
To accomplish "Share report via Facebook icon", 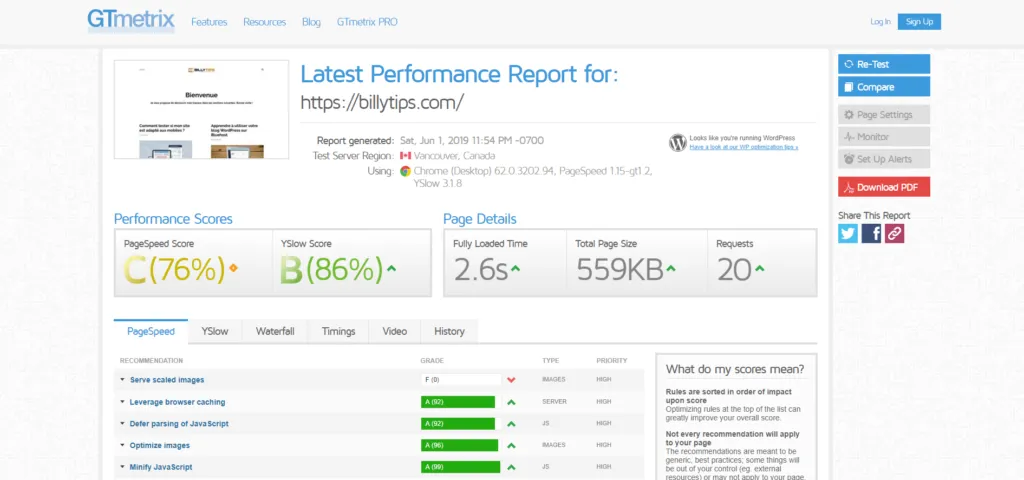I will [871, 234].
